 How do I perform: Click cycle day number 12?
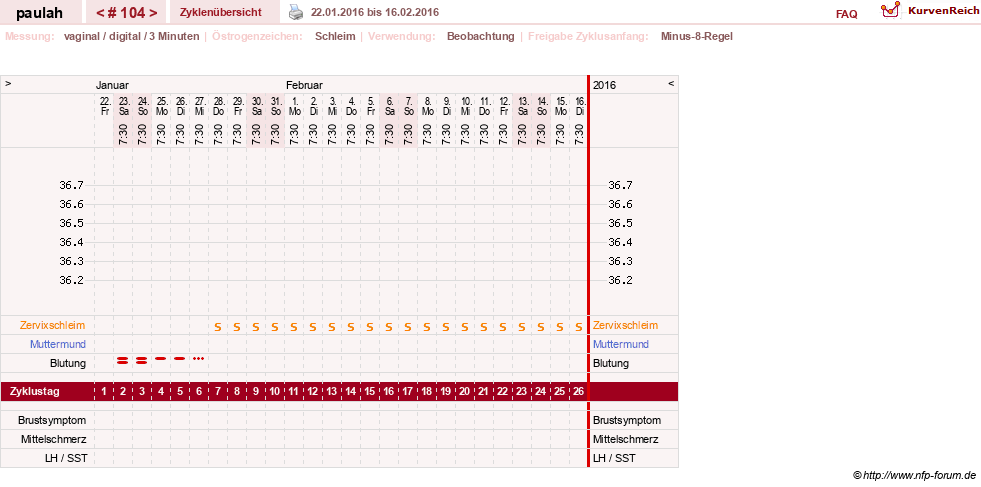313,392
